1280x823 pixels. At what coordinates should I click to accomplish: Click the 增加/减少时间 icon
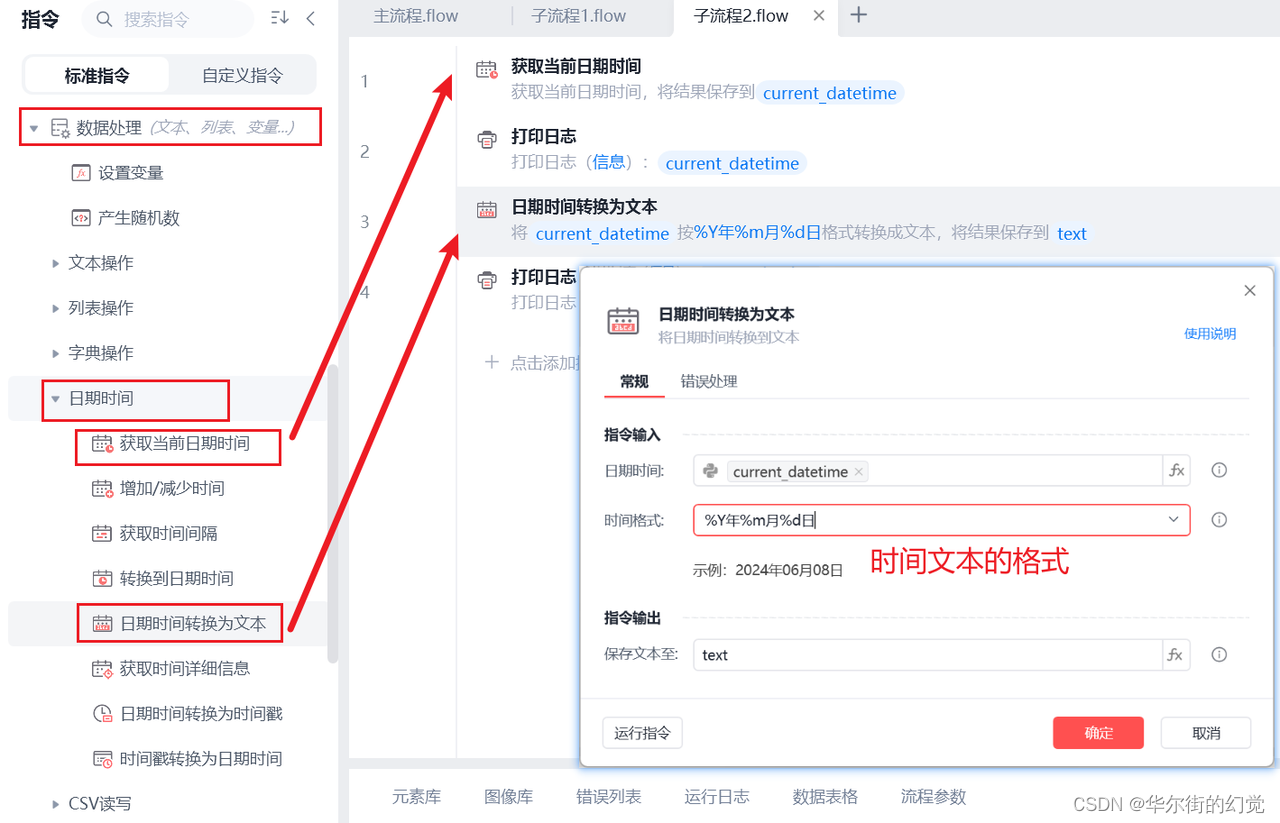[102, 489]
